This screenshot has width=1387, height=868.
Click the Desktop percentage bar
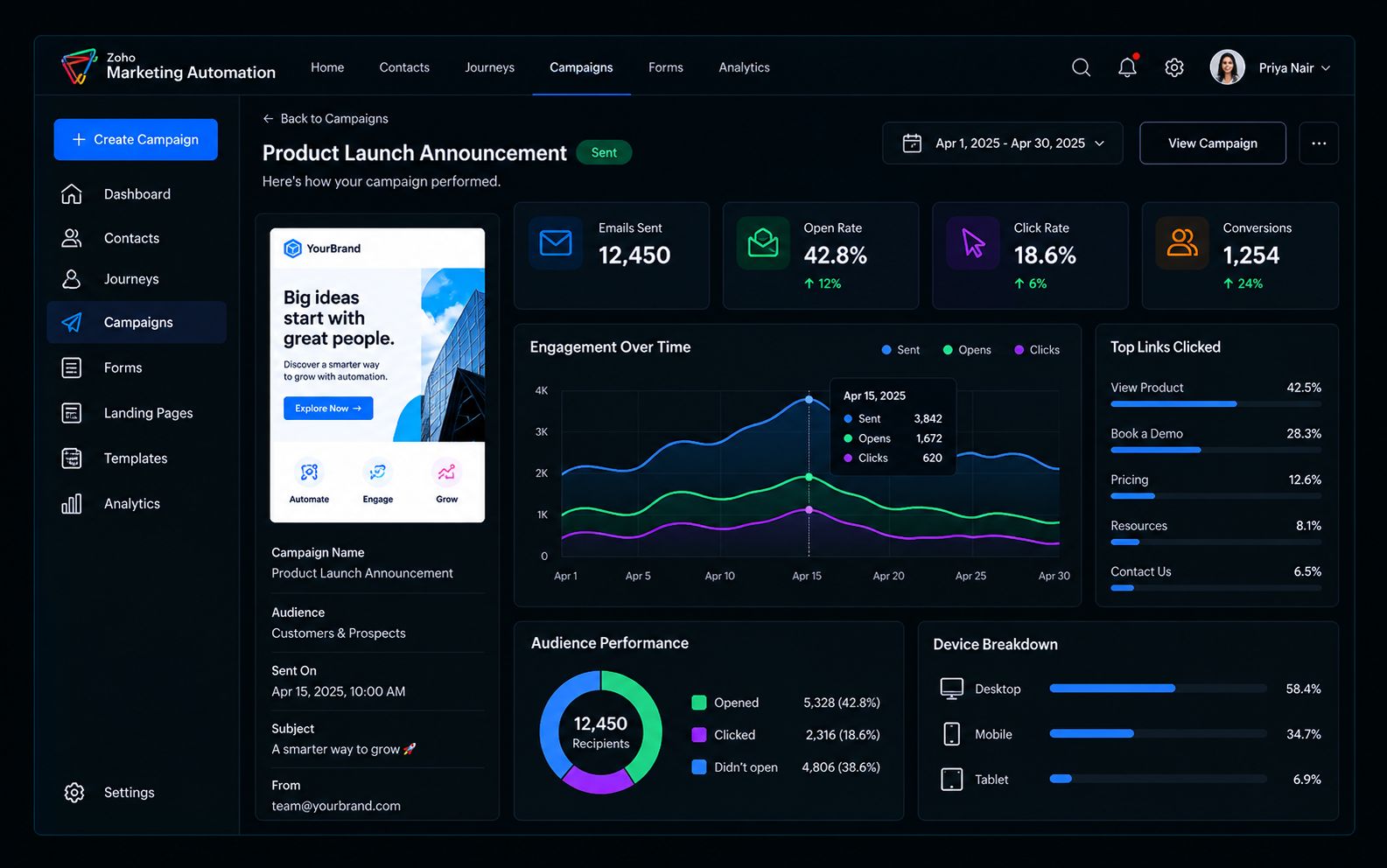(1159, 689)
